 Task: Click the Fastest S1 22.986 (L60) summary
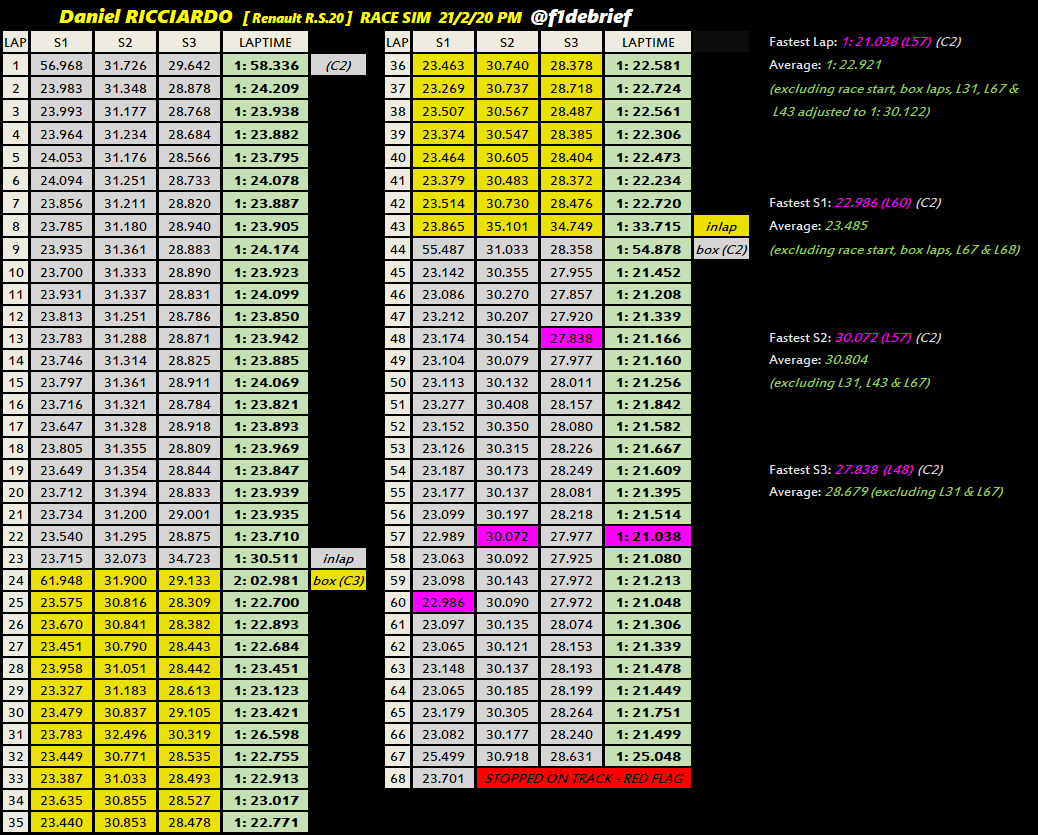click(x=855, y=203)
